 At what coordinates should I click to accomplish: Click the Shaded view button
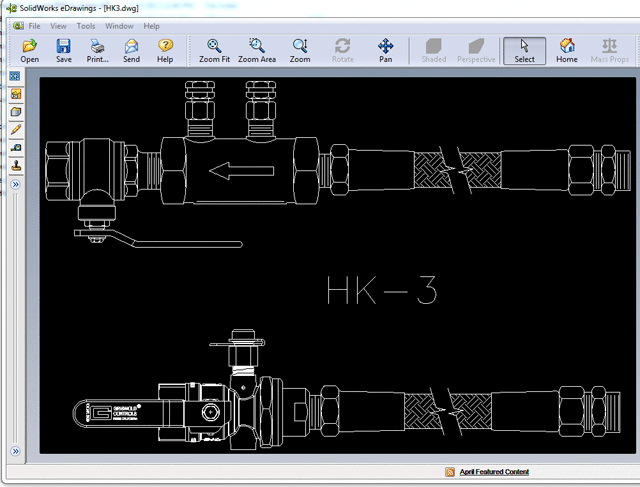pos(433,51)
